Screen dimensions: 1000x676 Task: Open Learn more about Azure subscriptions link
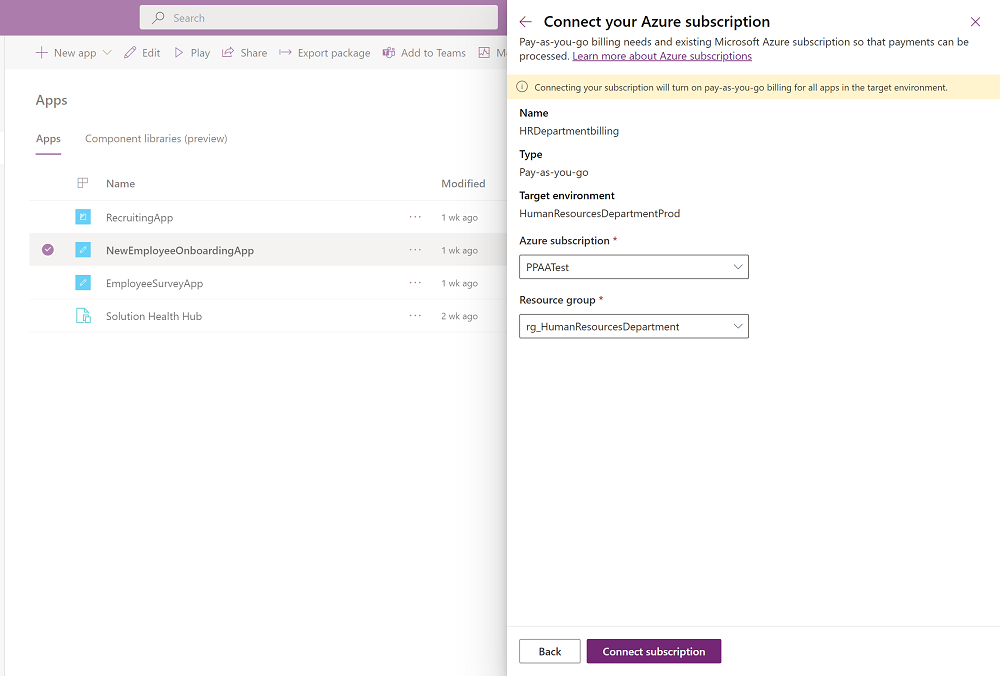click(x=662, y=56)
